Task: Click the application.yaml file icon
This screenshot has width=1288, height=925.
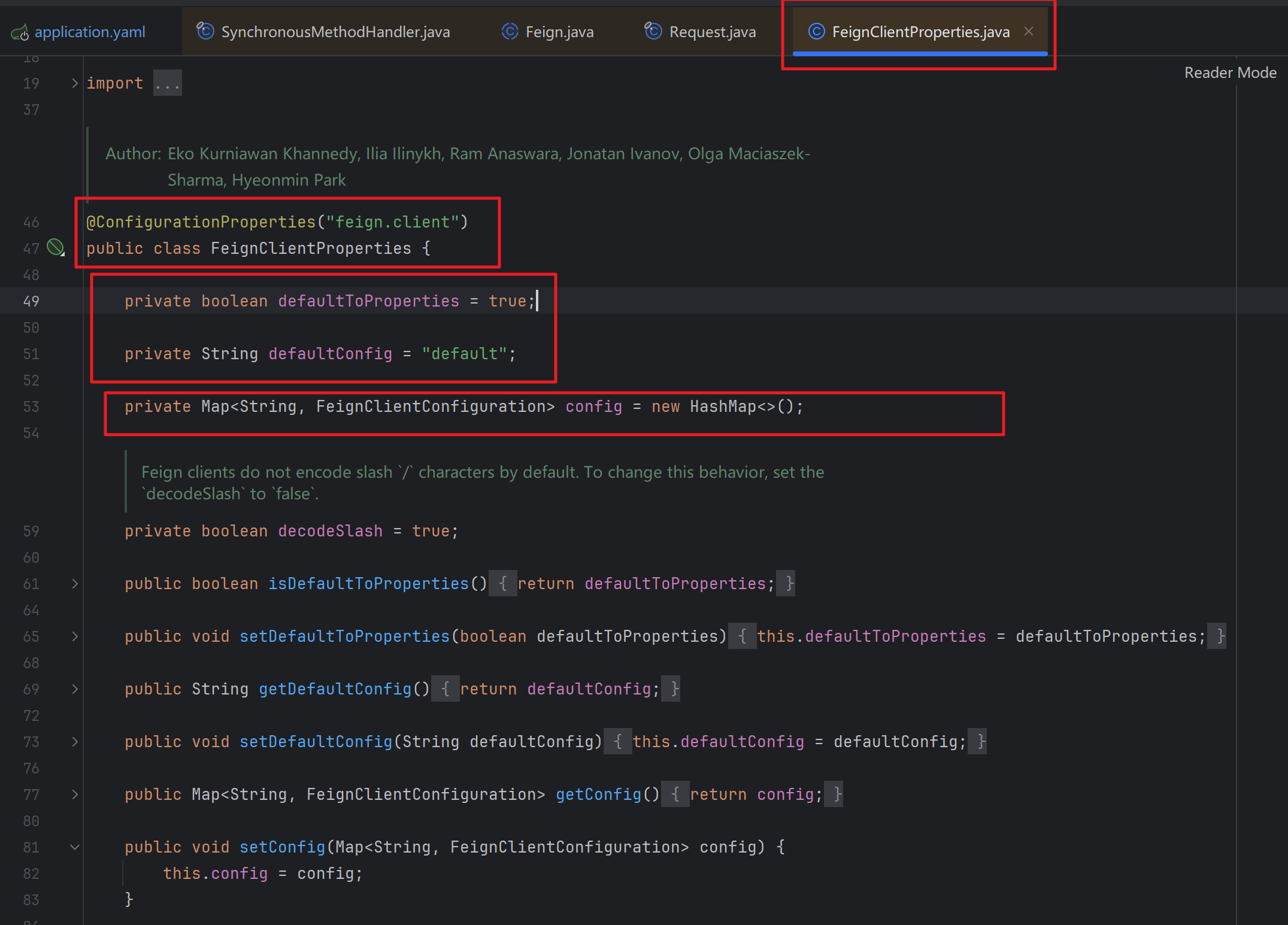Action: click(20, 32)
